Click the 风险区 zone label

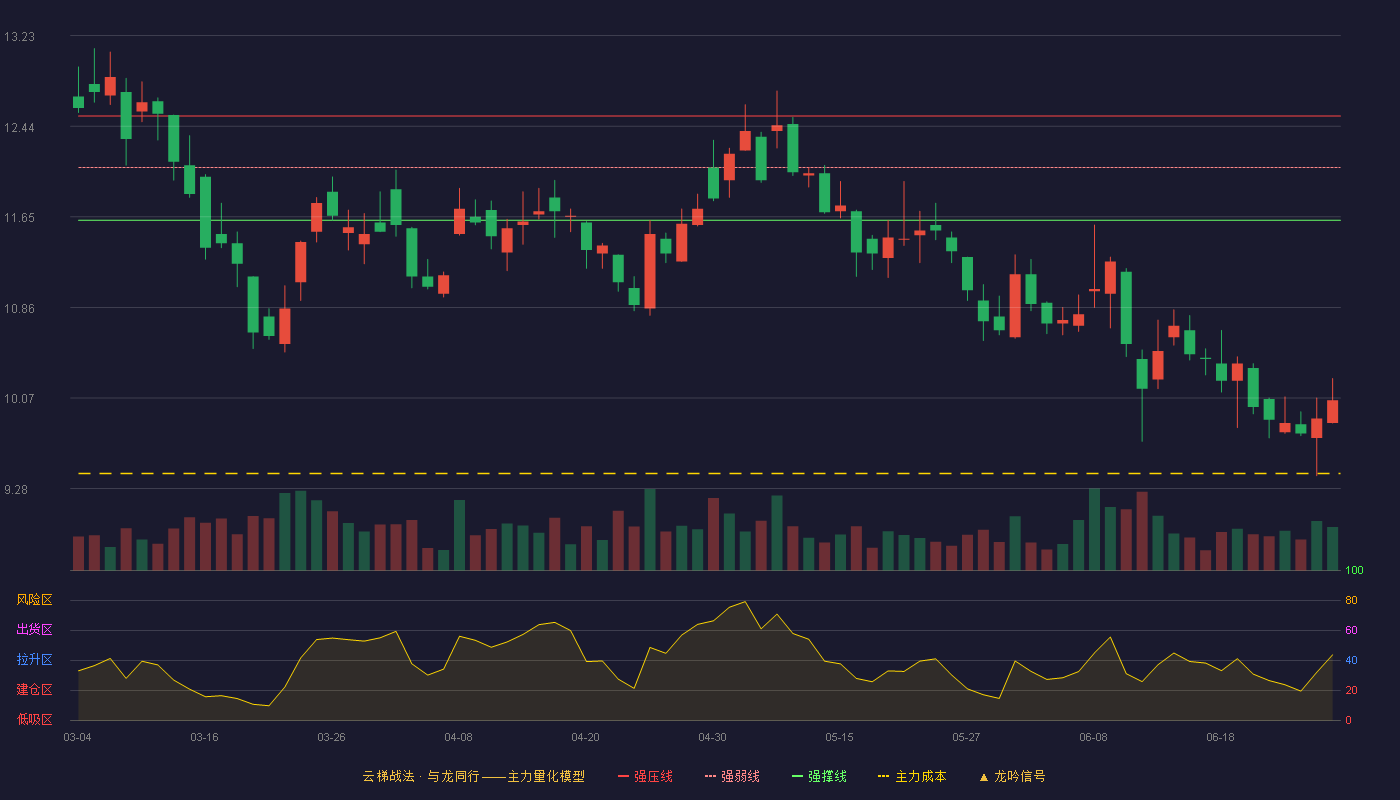coord(34,600)
